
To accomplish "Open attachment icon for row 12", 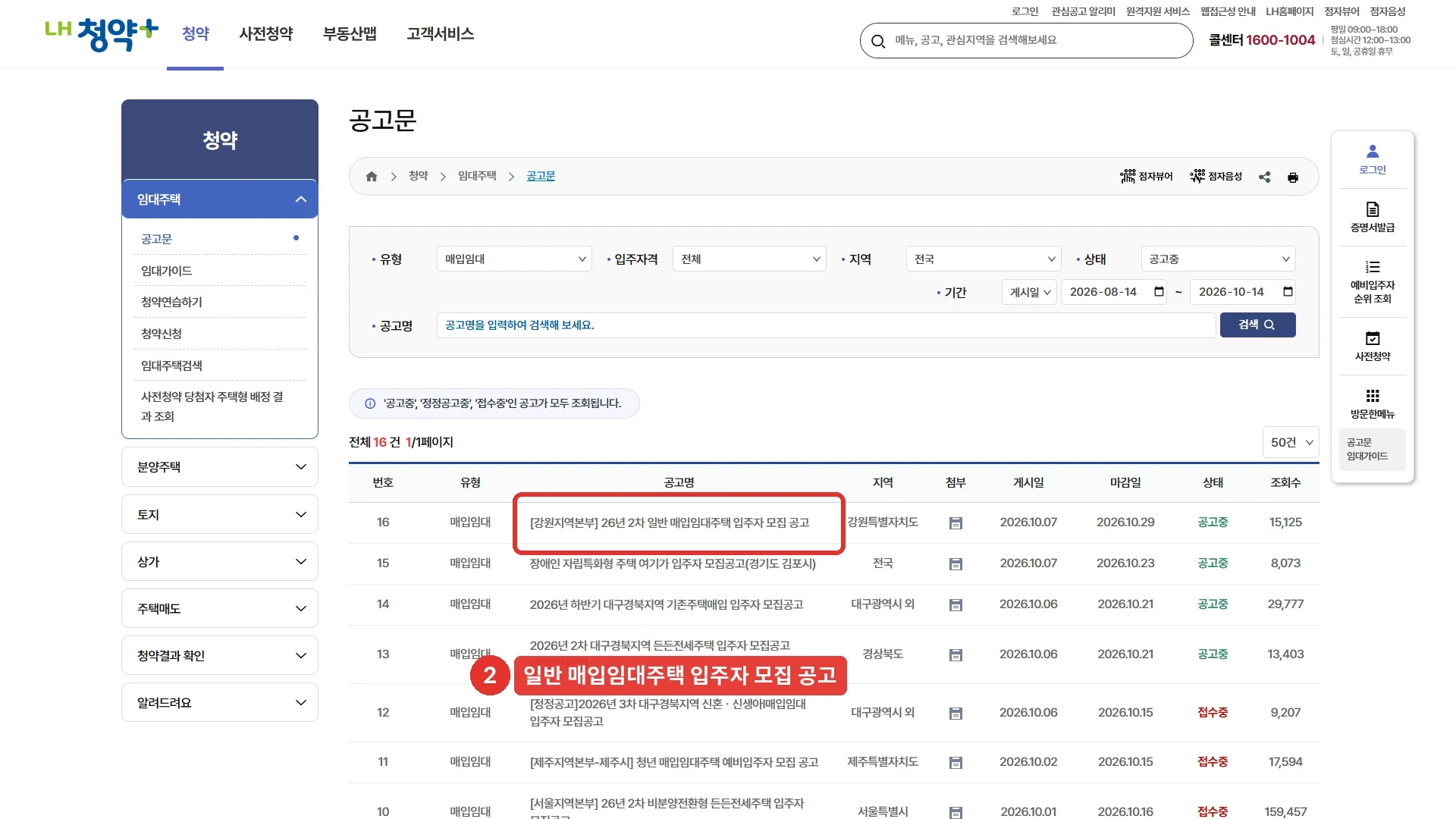I will tap(955, 714).
